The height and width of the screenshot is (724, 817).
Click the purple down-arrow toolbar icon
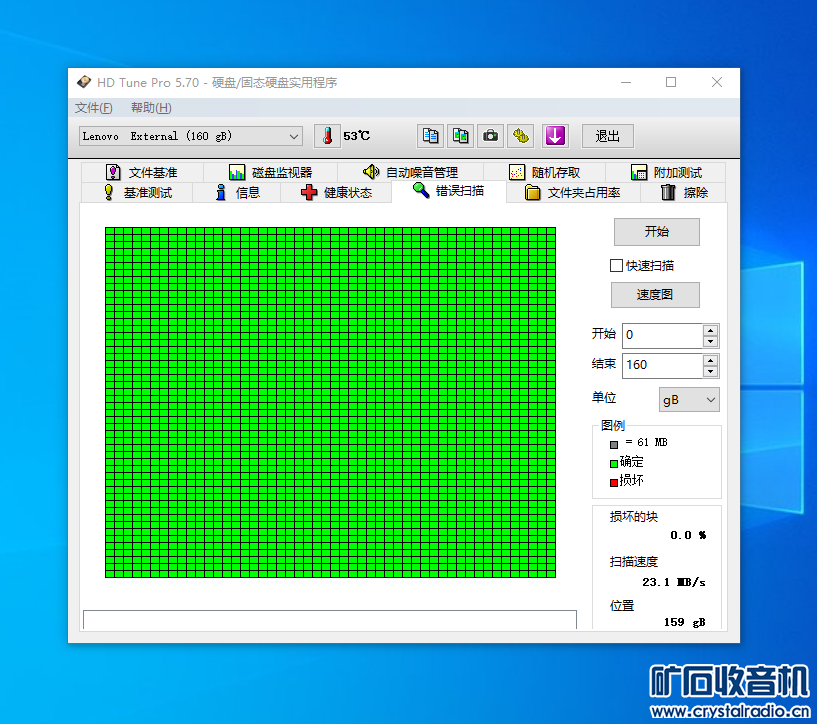click(x=555, y=136)
